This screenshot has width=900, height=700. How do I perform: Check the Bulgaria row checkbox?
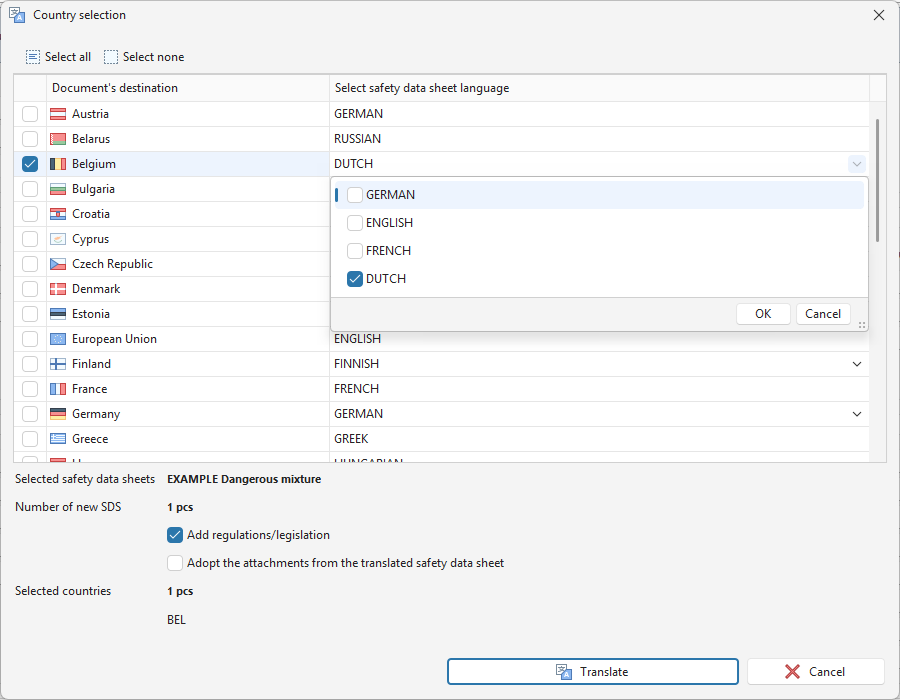(30, 189)
